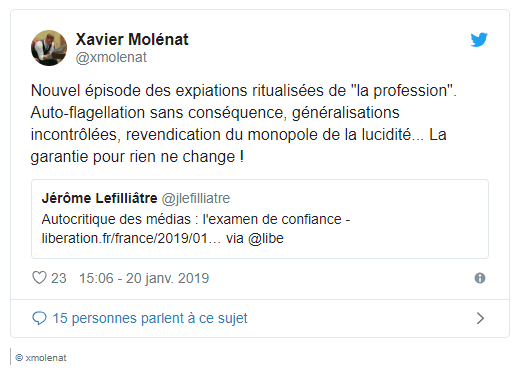Open the 15:06 - 20 janv. 2019 timestamp

(144, 278)
